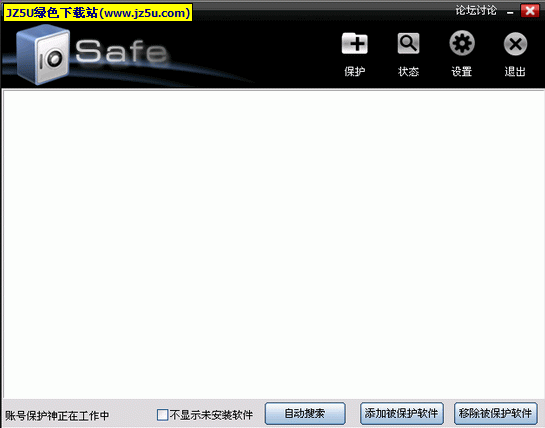Click inside the empty protected software list
The image size is (545, 428).
pos(273,244)
